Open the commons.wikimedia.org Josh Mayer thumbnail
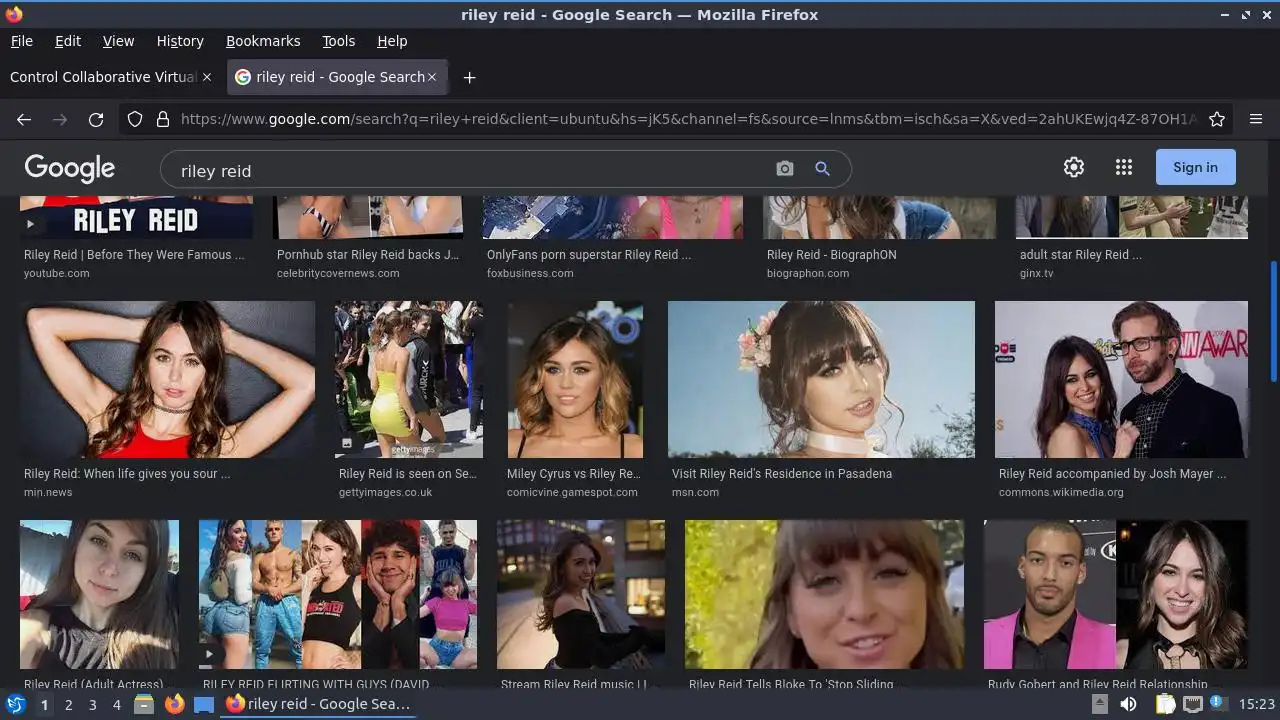Screen dimensions: 1280x720 1121,379
